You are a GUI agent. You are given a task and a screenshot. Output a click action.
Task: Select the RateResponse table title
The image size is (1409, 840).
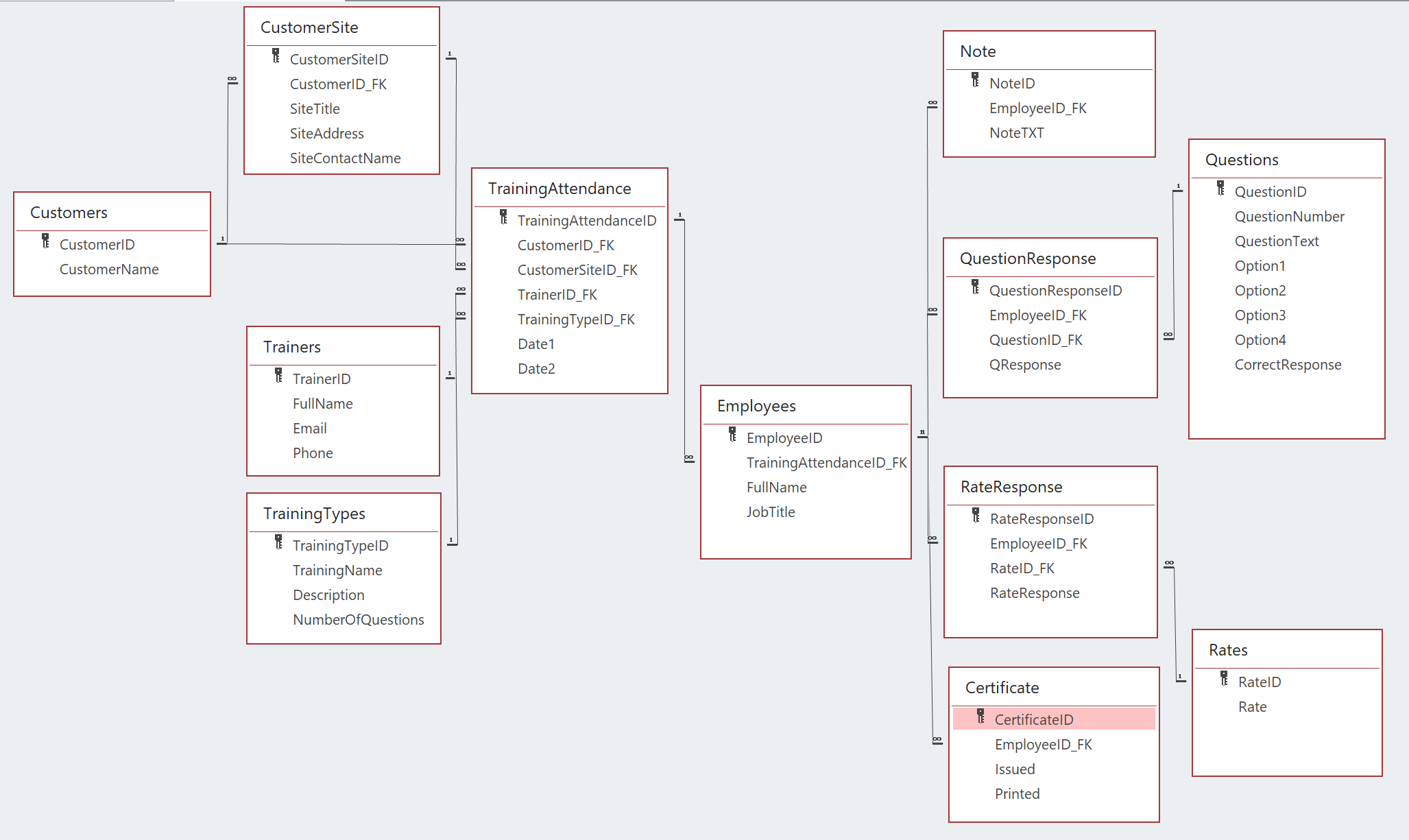point(1011,487)
